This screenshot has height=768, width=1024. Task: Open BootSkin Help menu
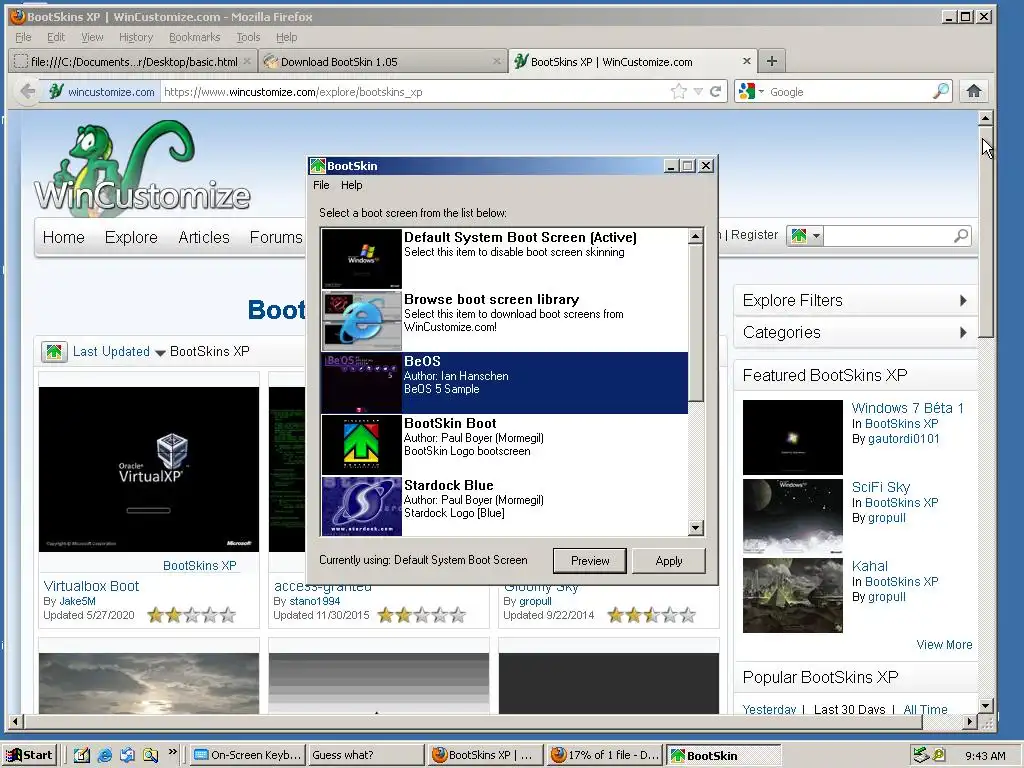tap(351, 185)
